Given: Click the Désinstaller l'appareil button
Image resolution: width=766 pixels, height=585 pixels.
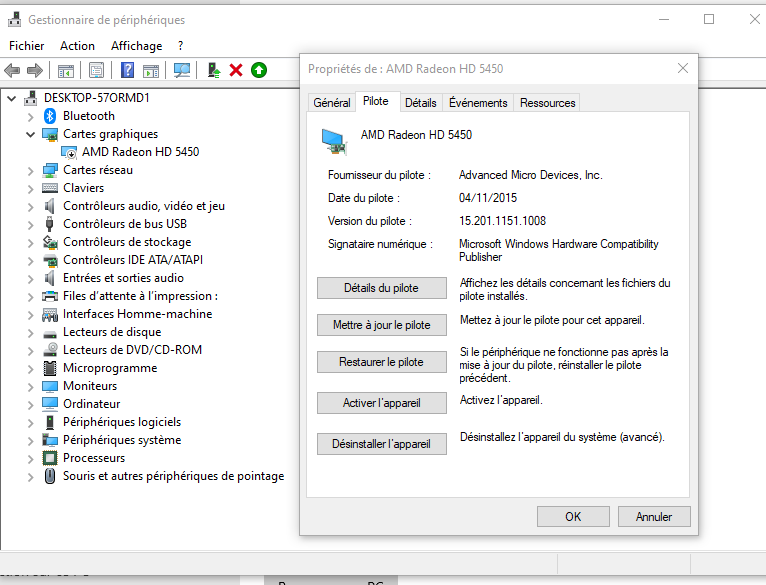Looking at the screenshot, I should pyautogui.click(x=382, y=444).
